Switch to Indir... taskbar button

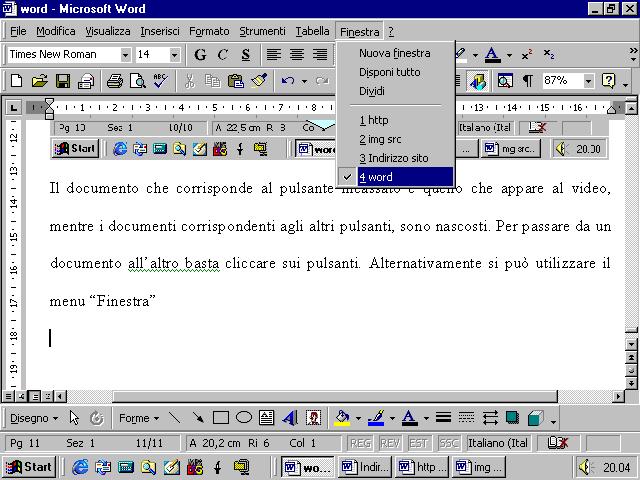pos(365,467)
